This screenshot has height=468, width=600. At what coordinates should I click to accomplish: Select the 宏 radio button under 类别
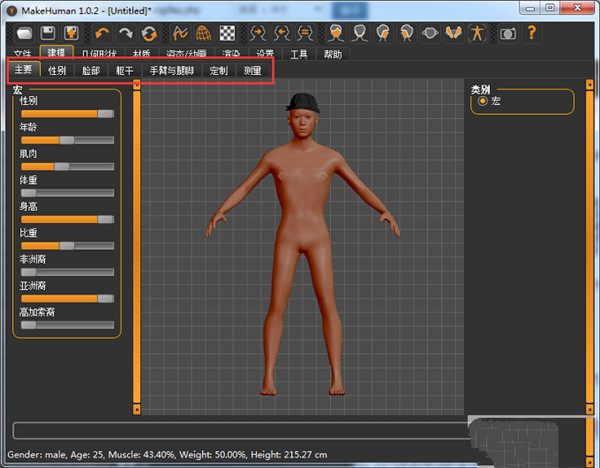483,102
